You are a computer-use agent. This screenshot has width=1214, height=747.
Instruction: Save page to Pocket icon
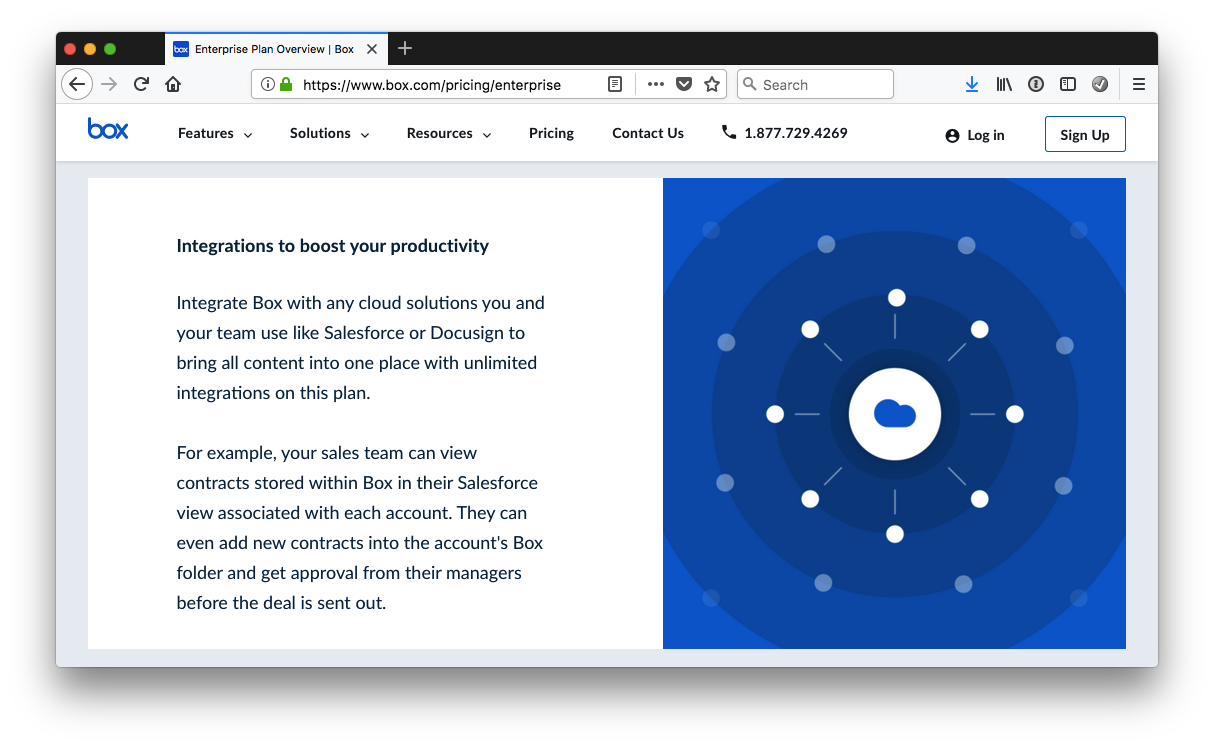pyautogui.click(x=684, y=85)
